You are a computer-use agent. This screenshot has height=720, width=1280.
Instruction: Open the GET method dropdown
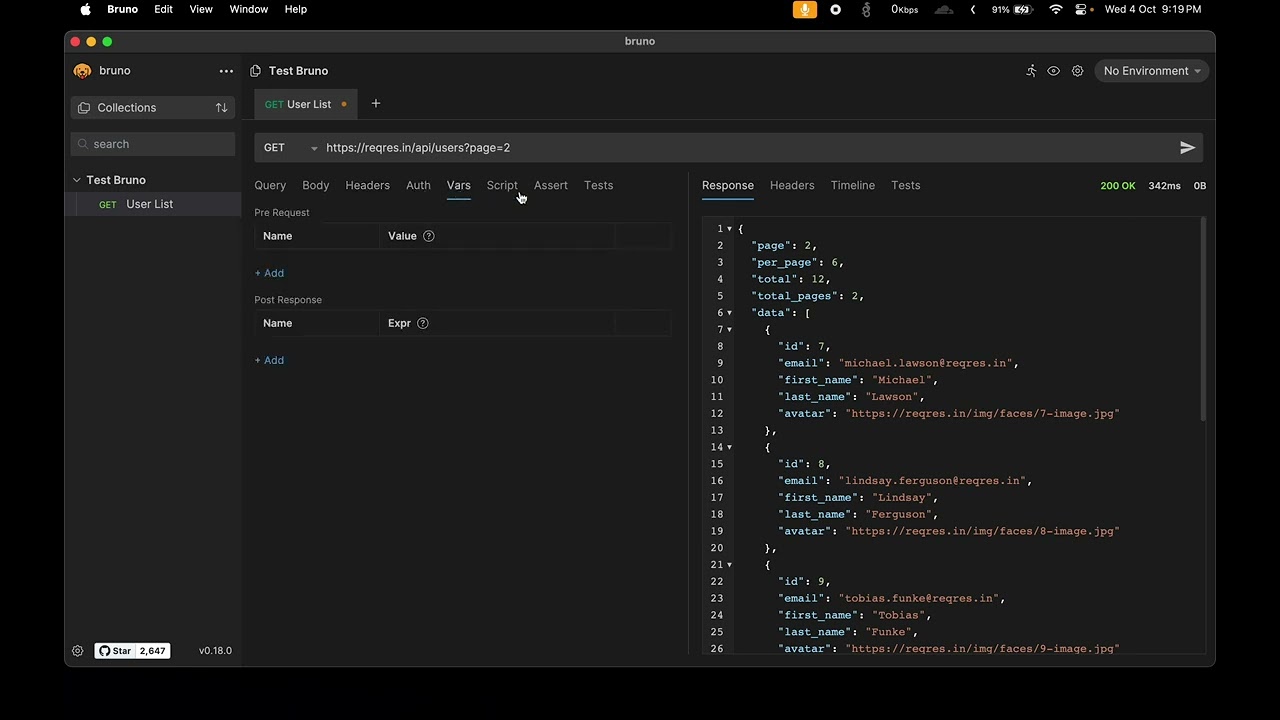click(x=290, y=148)
